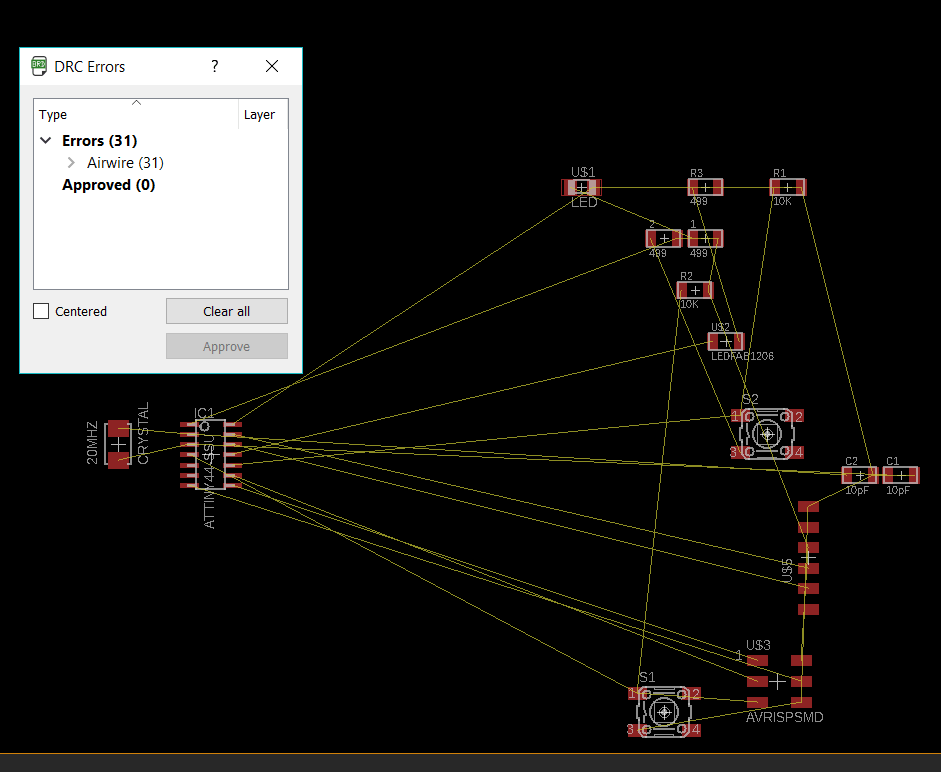Select the S1 pushbutton switch

[664, 712]
